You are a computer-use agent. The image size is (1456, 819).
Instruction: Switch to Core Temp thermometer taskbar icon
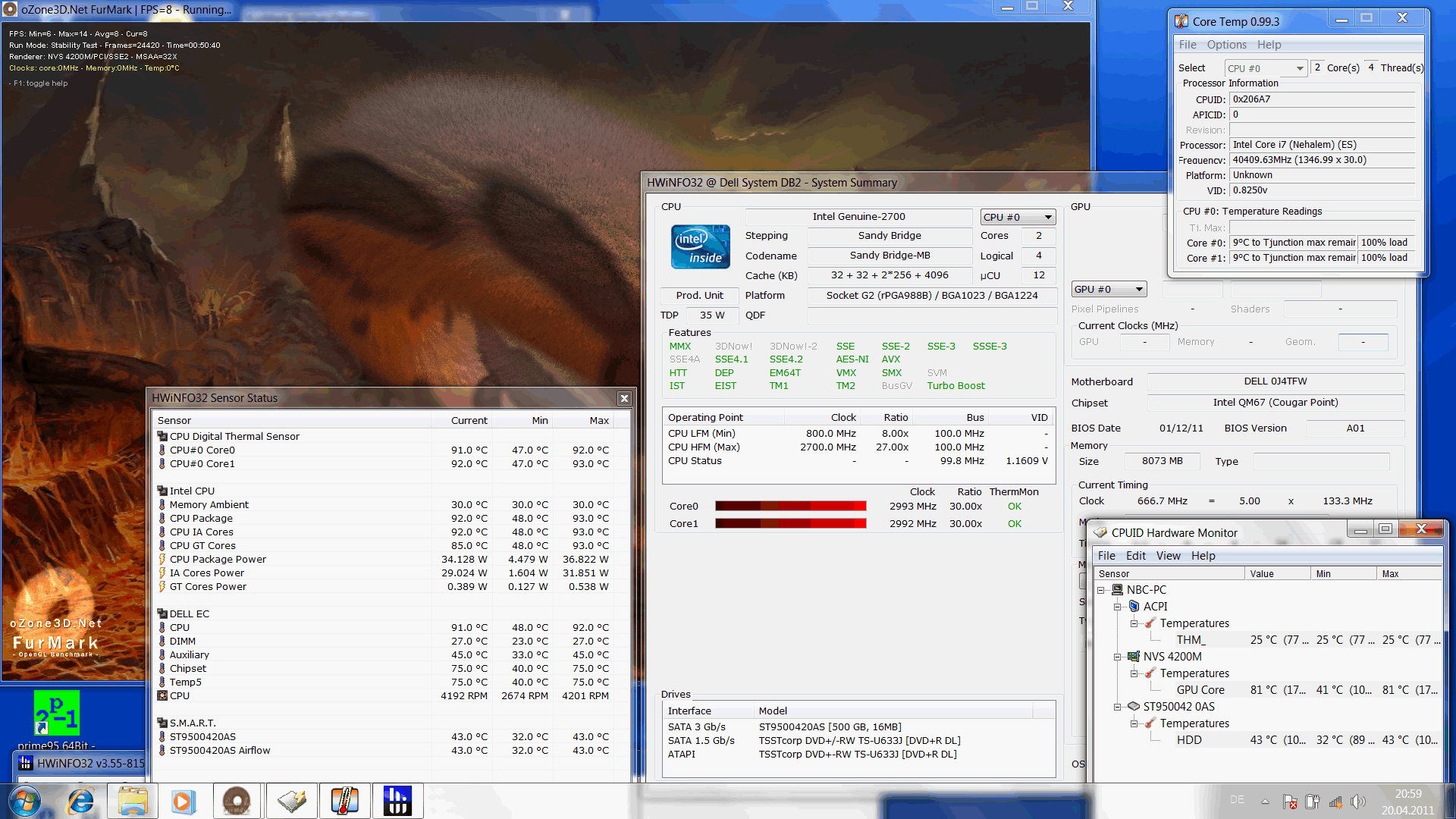click(x=344, y=801)
